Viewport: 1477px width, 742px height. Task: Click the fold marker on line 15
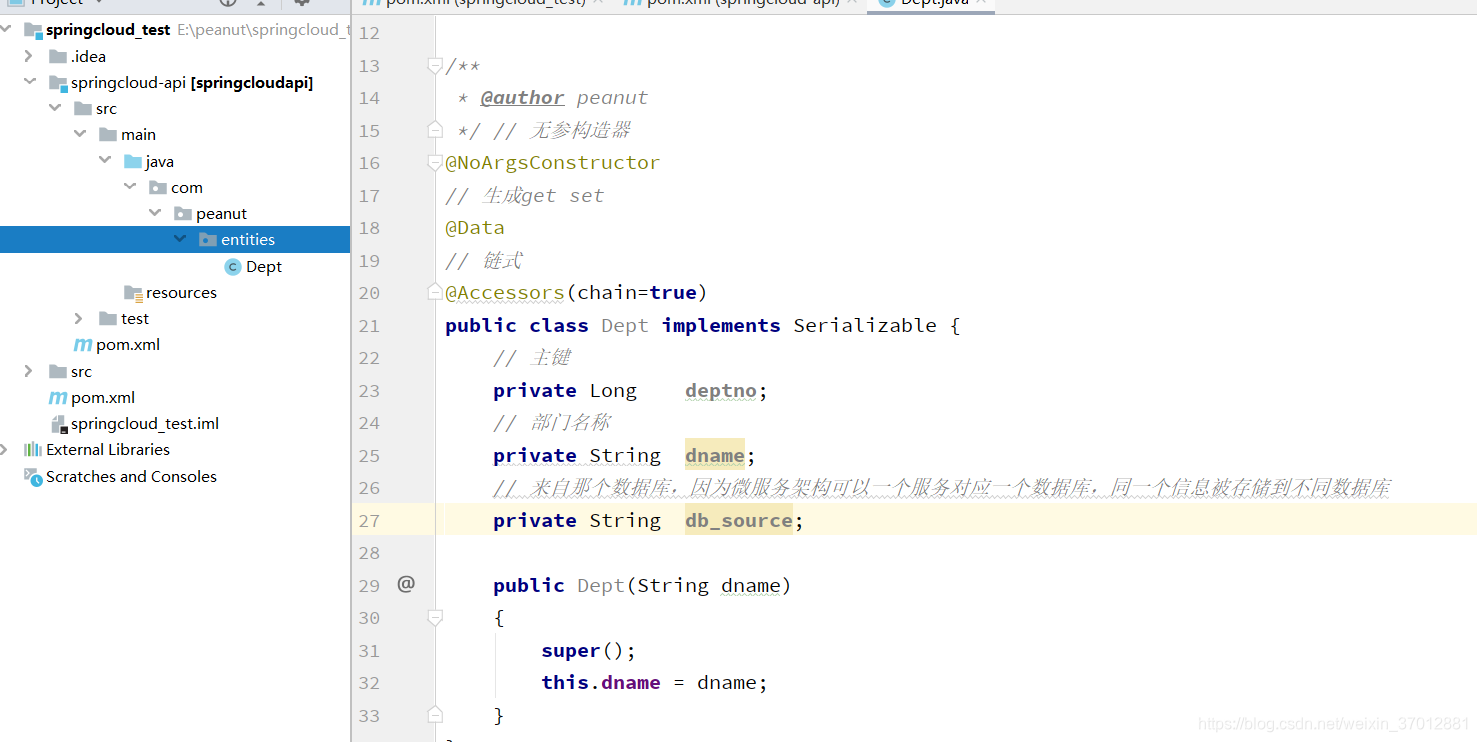click(x=435, y=130)
